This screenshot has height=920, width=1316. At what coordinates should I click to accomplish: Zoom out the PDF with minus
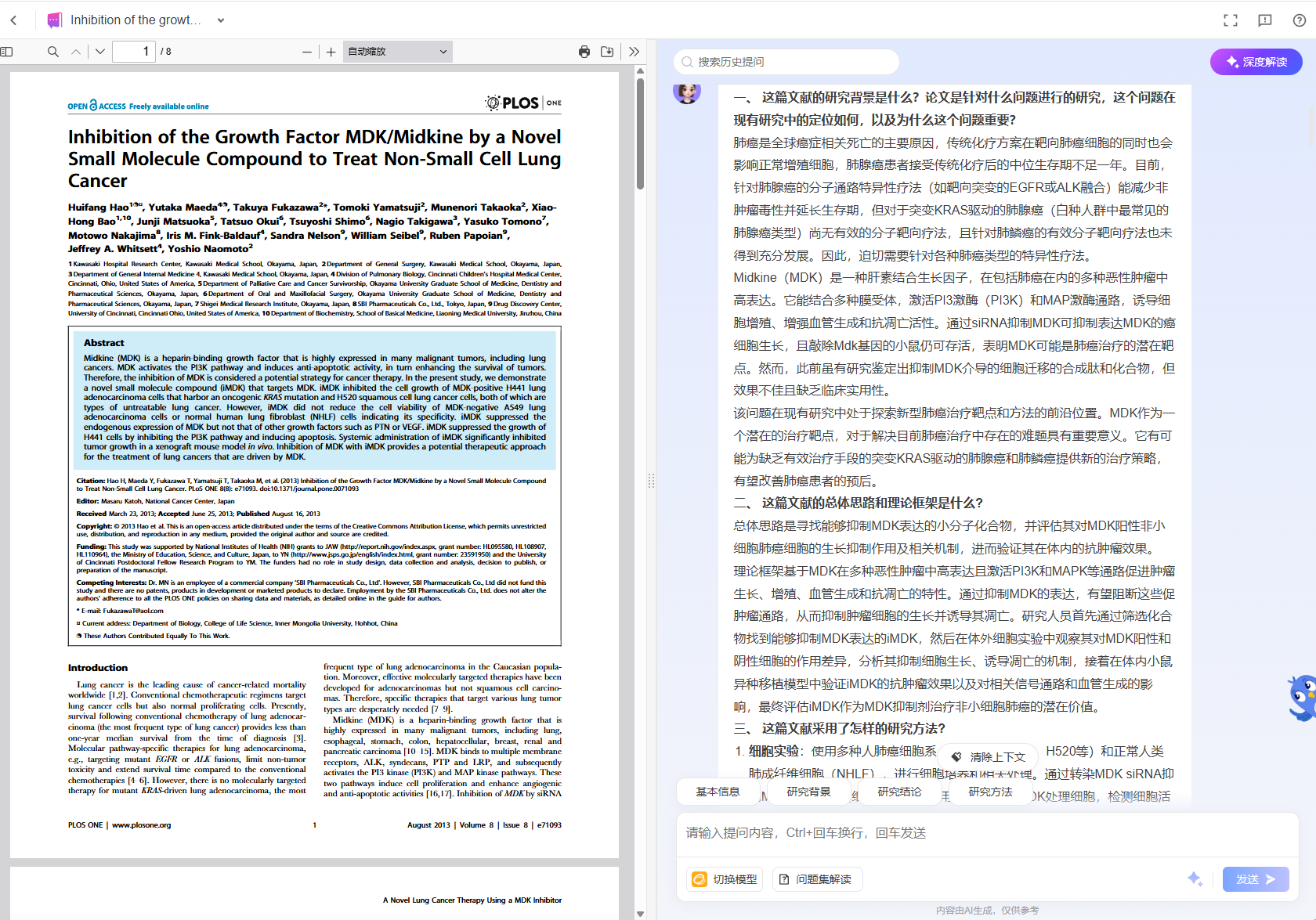307,52
